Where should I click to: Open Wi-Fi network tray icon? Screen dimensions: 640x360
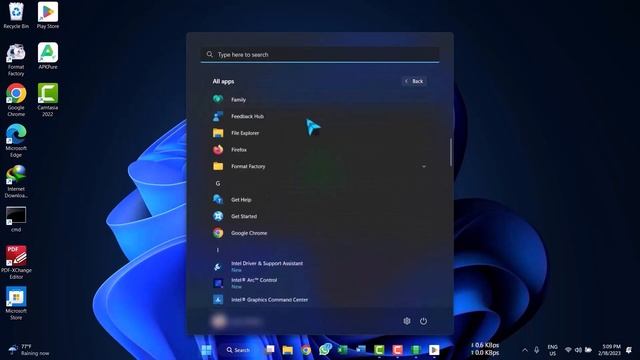[x=568, y=350]
